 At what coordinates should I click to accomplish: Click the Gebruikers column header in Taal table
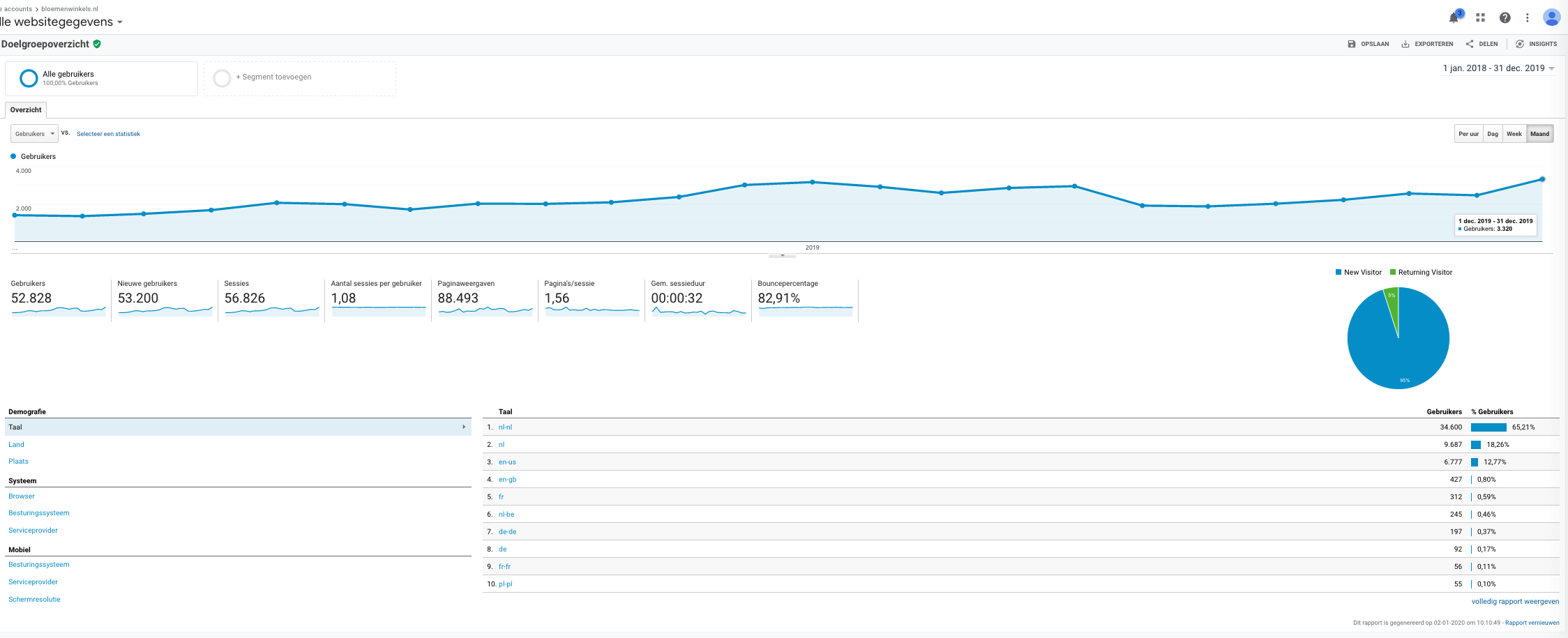point(1444,411)
